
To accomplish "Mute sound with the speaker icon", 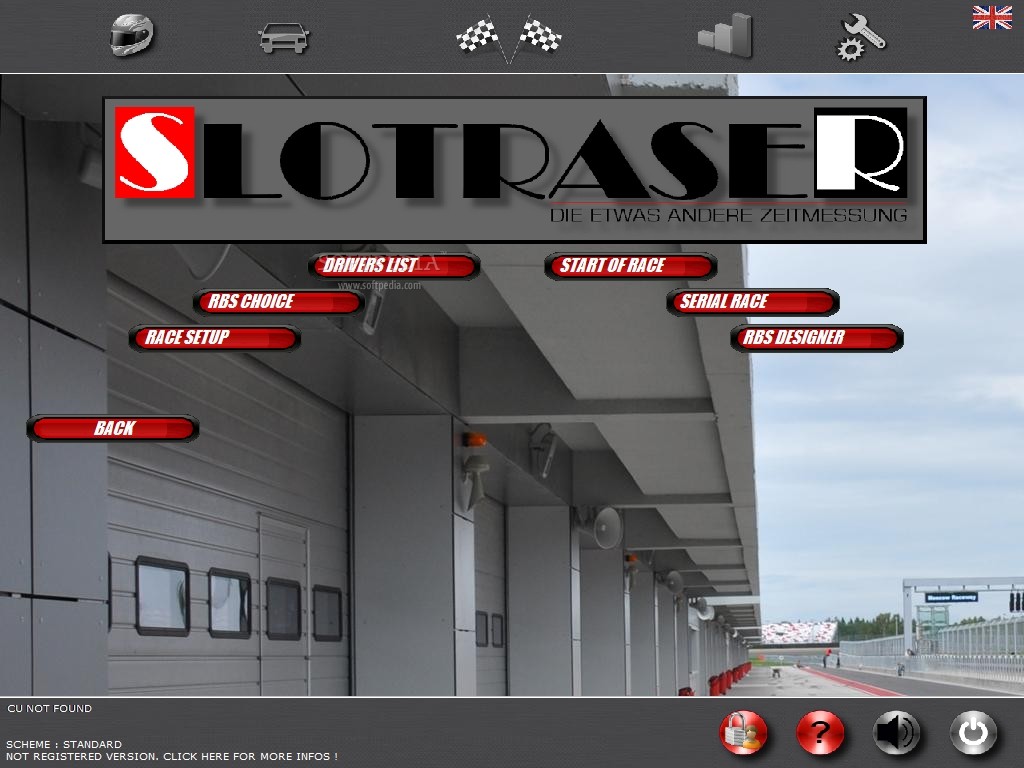I will [x=897, y=733].
